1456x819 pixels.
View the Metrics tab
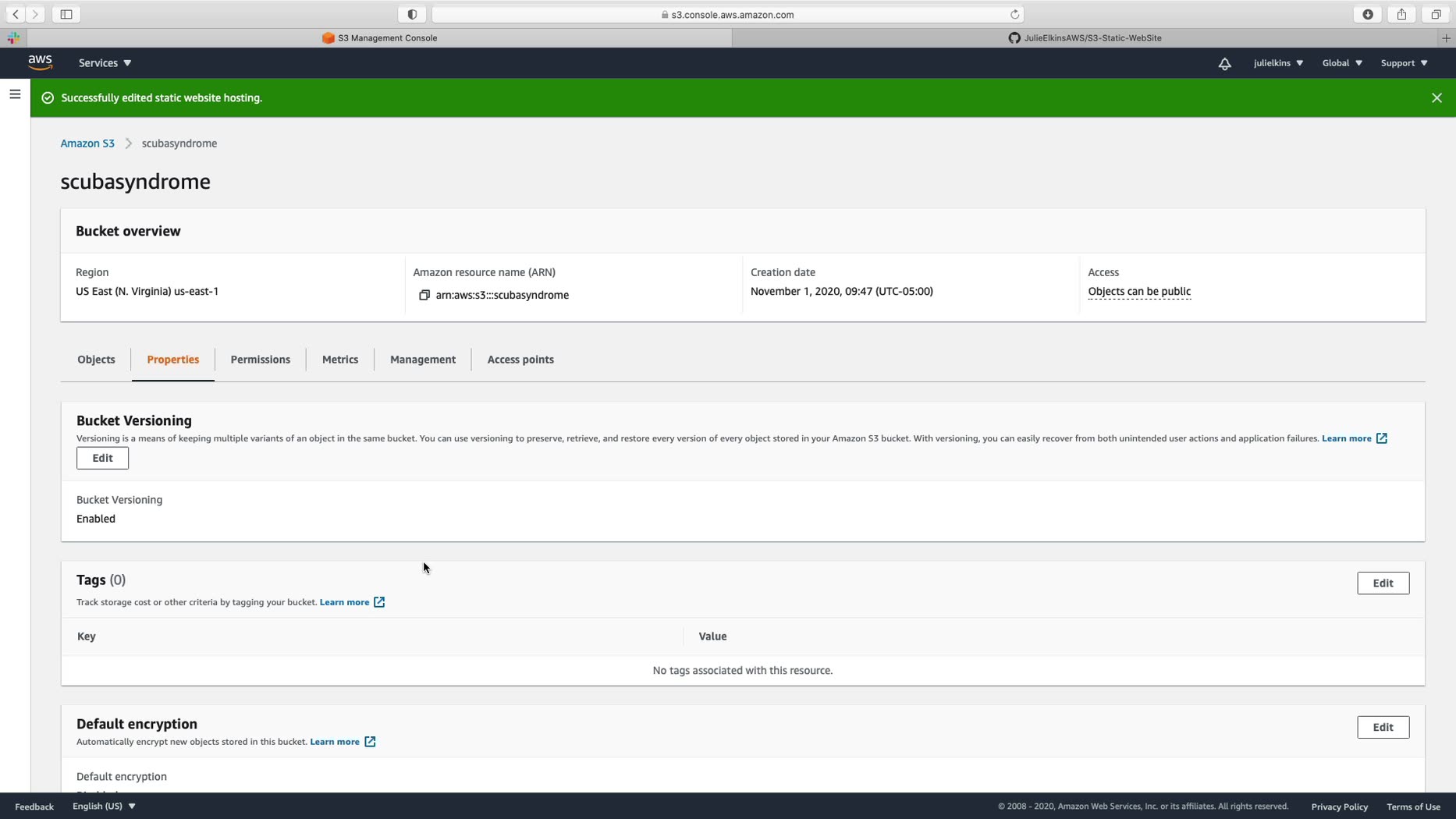pyautogui.click(x=340, y=360)
